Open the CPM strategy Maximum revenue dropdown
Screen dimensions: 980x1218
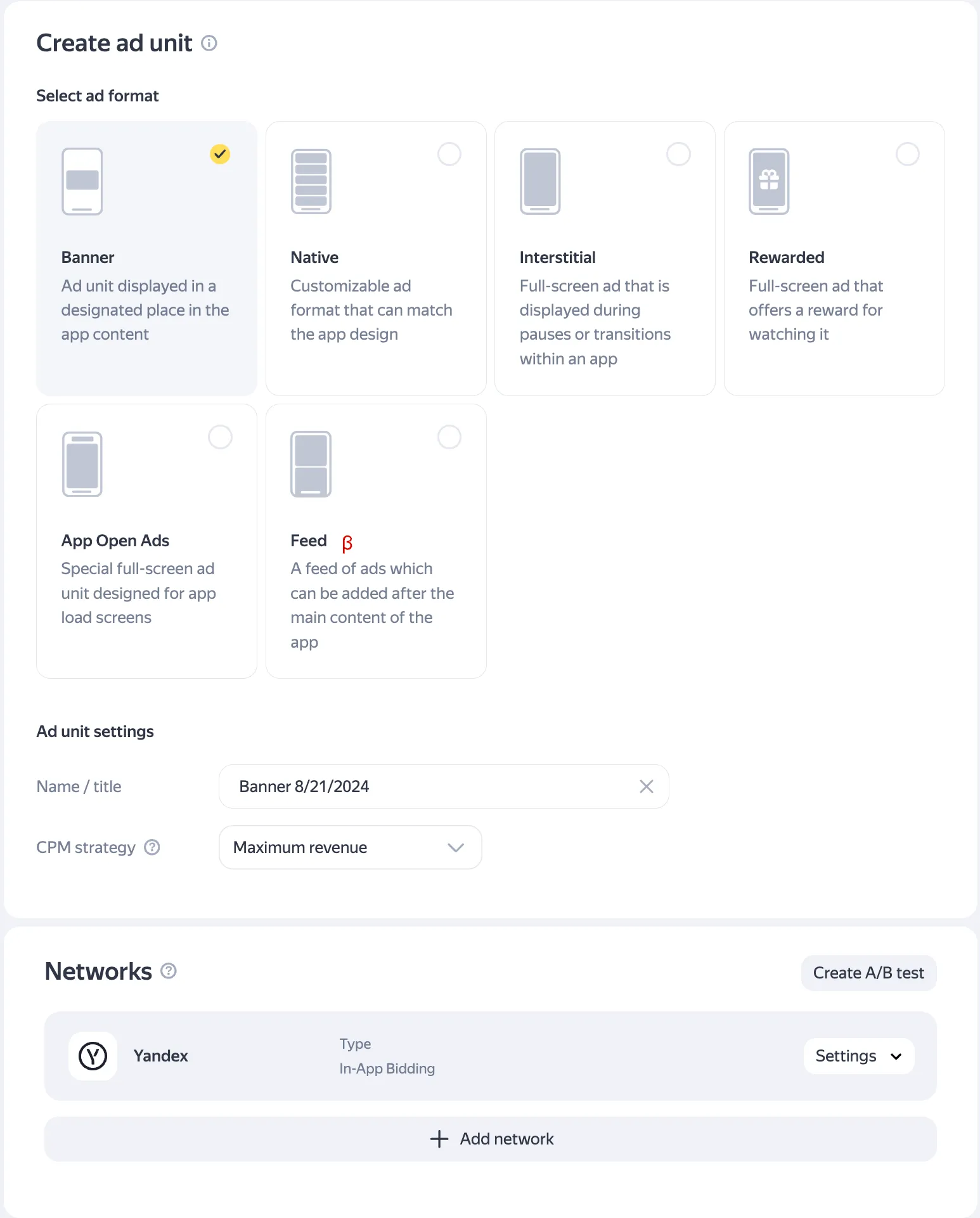tap(350, 847)
